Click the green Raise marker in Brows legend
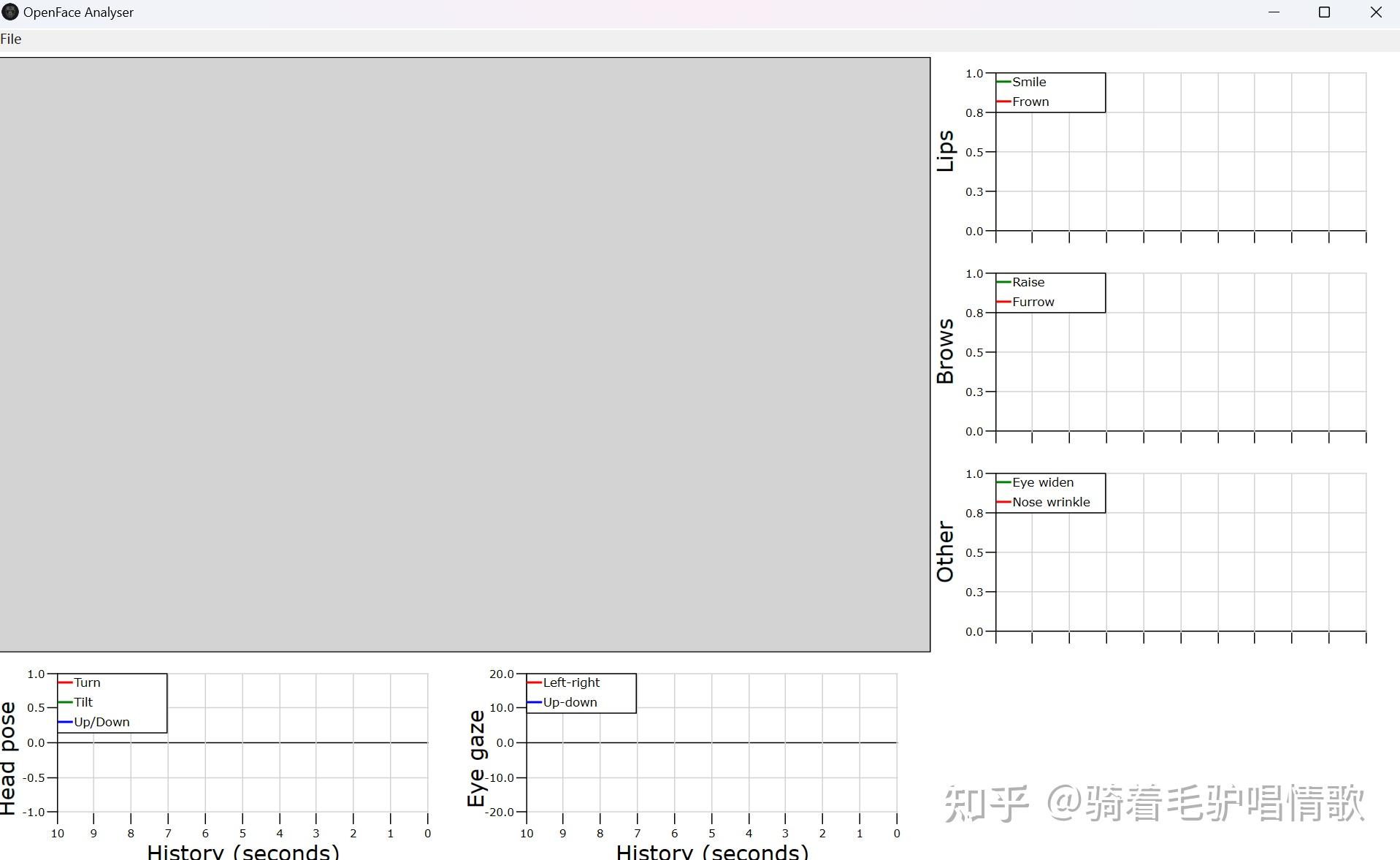Screen dimensions: 1400x860 coord(1004,282)
